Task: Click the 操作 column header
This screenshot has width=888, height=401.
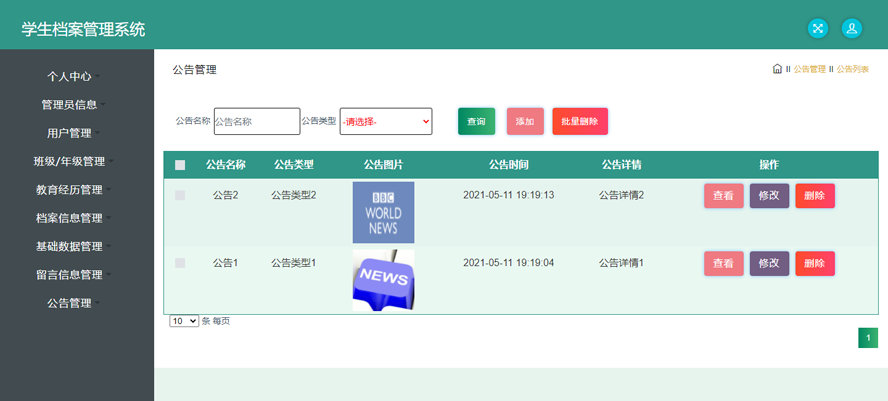Action: 769,165
